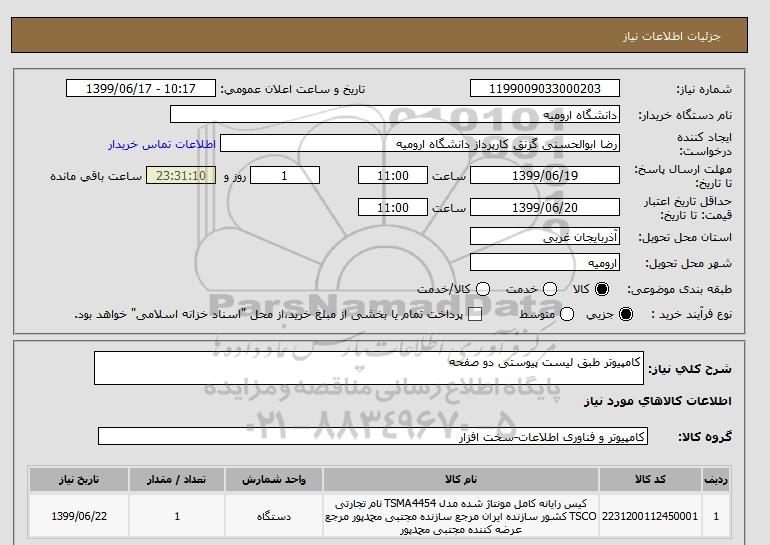Click the ردیف column header
This screenshot has width=770, height=545.
point(716,479)
